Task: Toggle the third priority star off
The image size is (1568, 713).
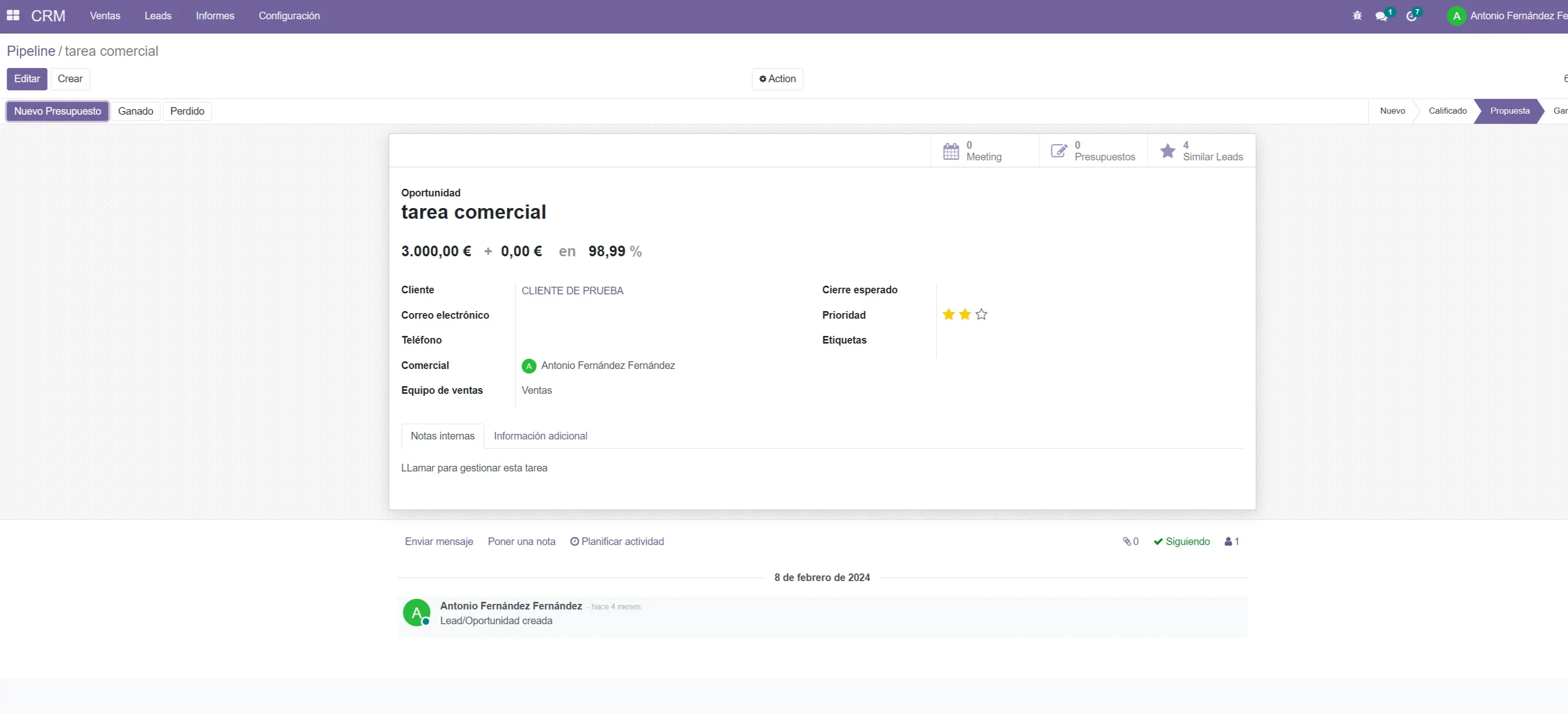Action: pyautogui.click(x=980, y=314)
